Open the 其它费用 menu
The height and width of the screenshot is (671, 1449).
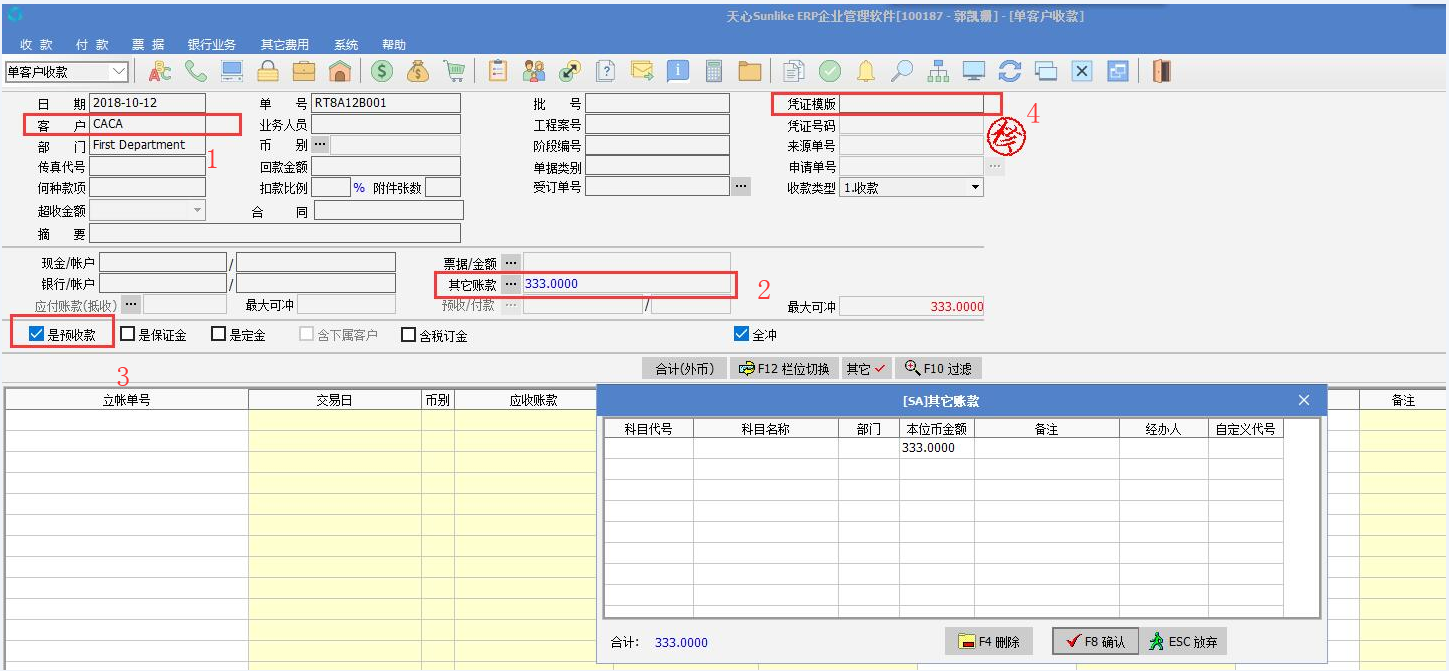pyautogui.click(x=285, y=45)
